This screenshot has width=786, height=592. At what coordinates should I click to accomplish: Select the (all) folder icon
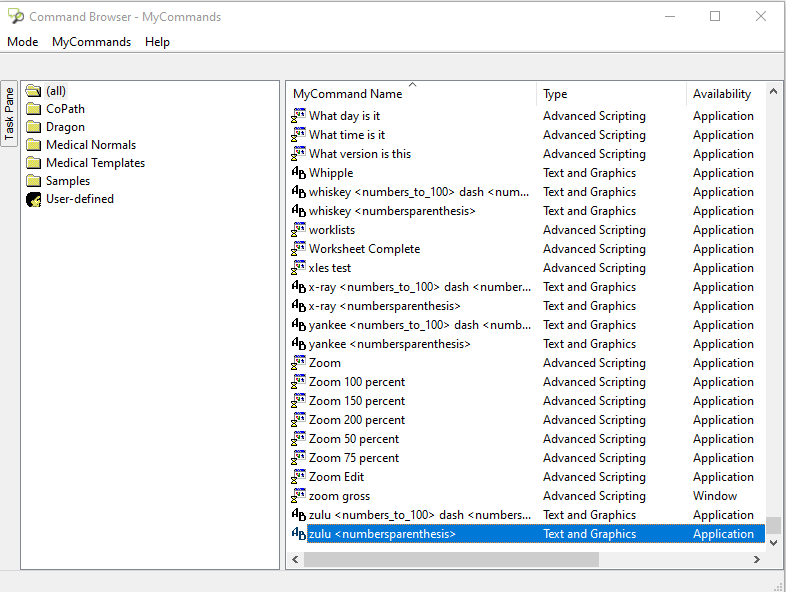[x=34, y=91]
